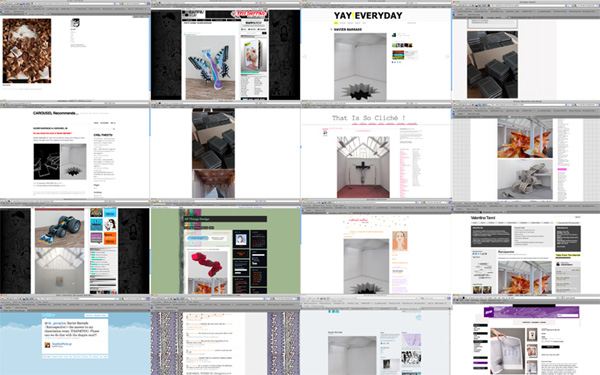Click the YAY!EVERYDAY logo
600x375 pixels.
coord(368,16)
